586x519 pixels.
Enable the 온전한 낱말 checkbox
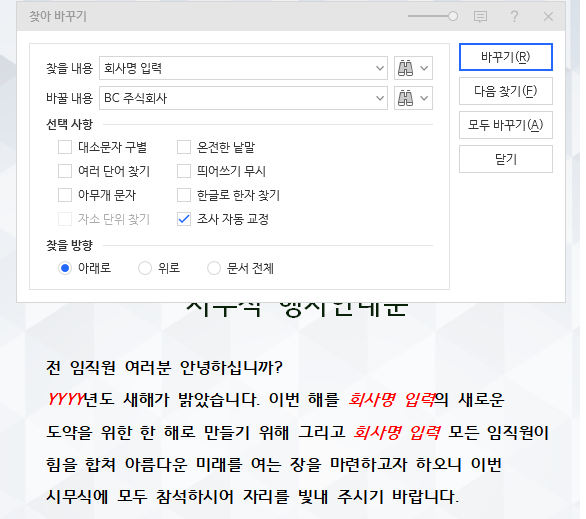click(184, 147)
